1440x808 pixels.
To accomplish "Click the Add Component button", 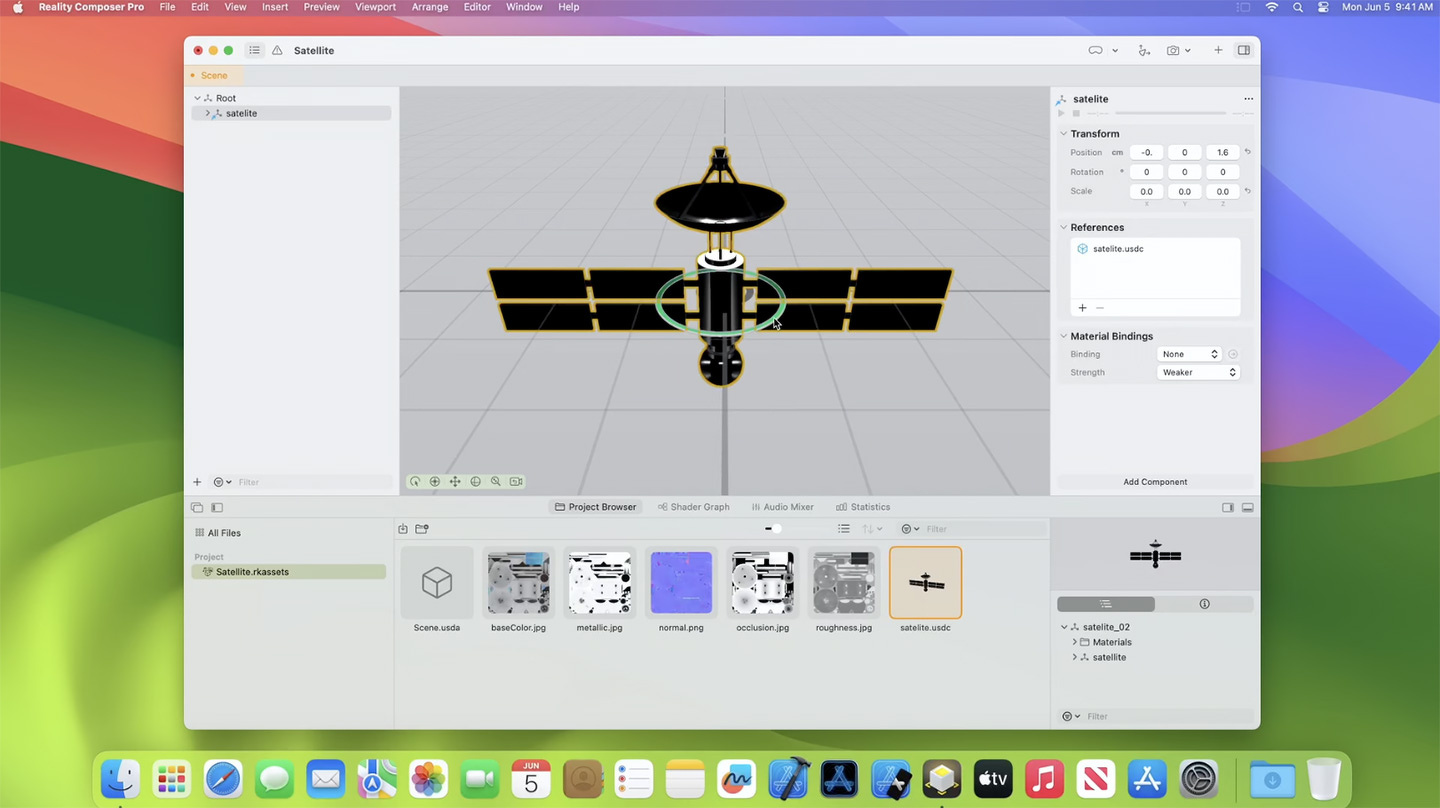I will (x=1155, y=482).
